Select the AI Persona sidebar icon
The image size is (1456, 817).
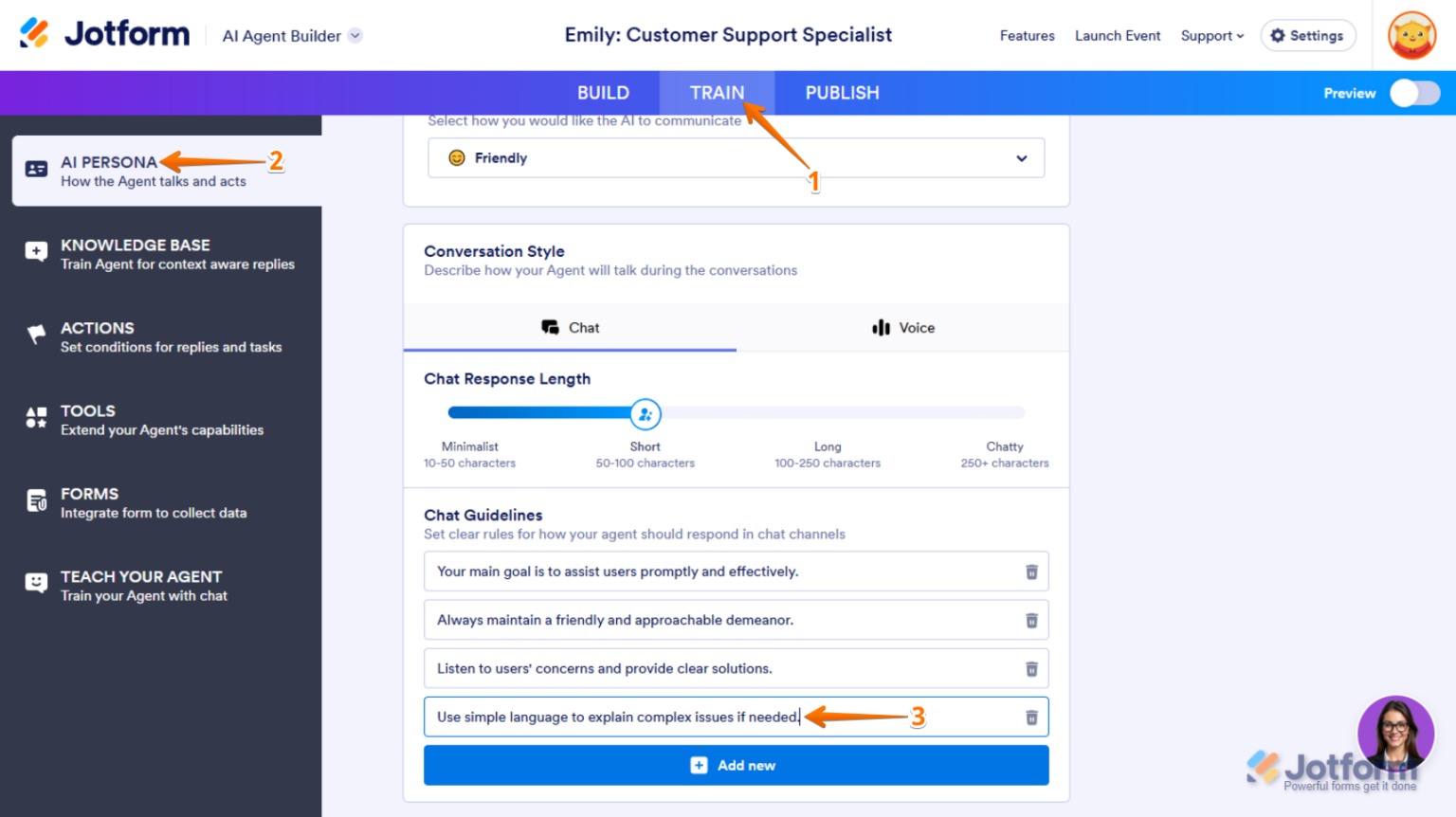(x=35, y=169)
